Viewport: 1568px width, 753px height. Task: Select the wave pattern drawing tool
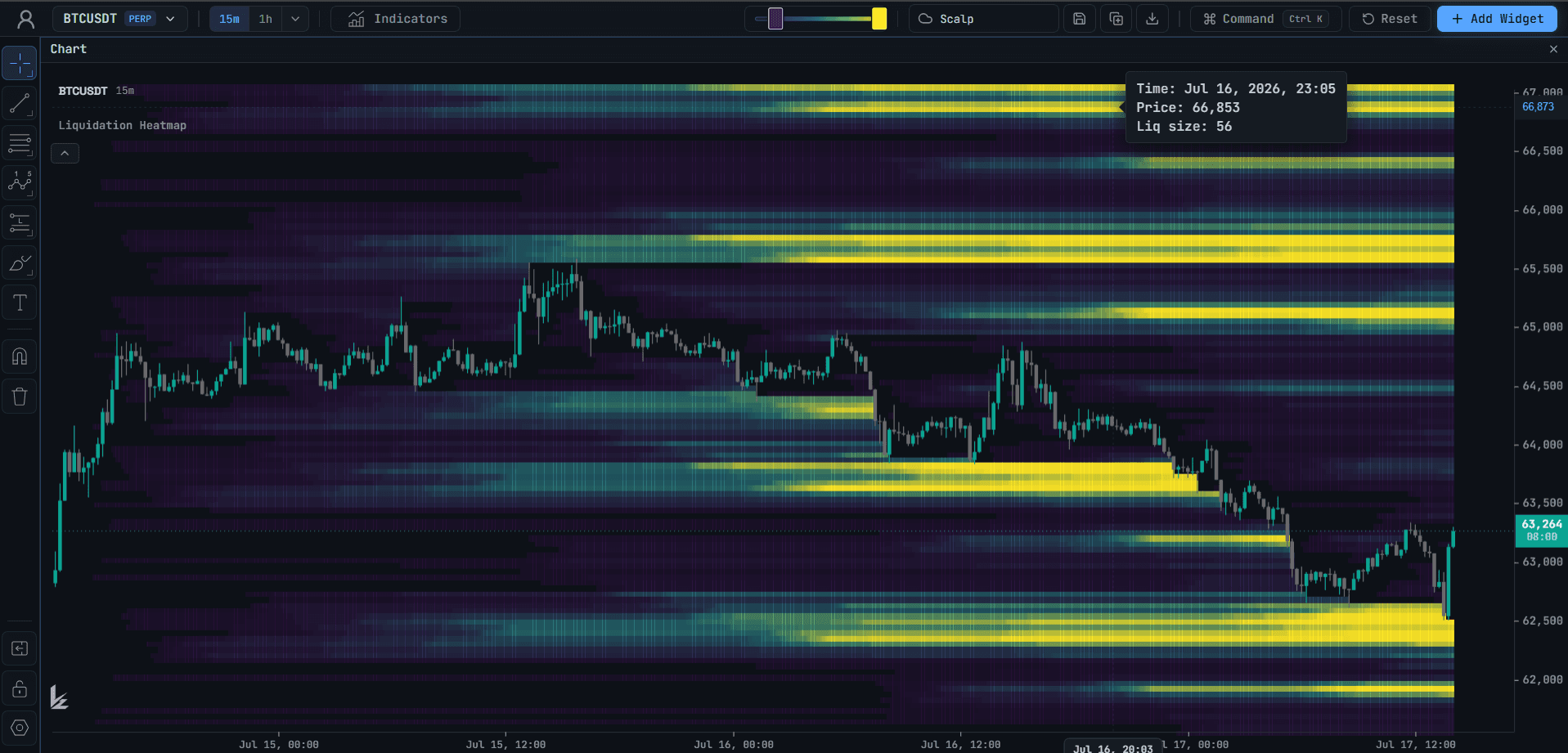(x=20, y=183)
